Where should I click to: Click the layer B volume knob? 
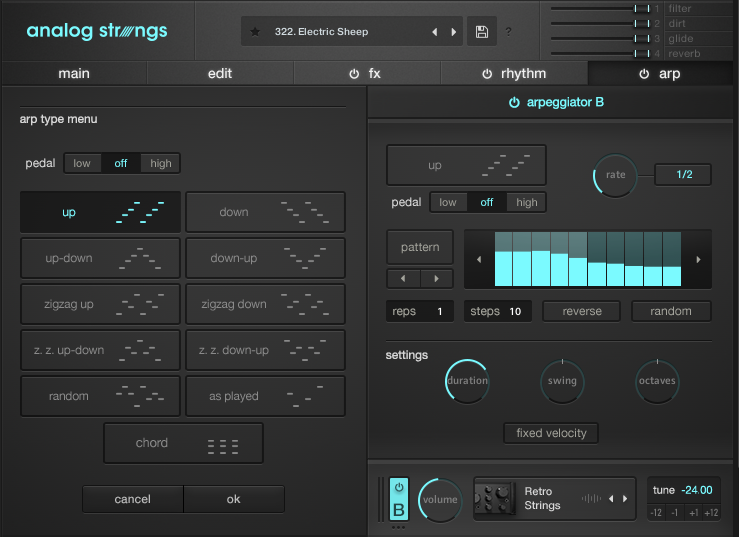[x=440, y=500]
